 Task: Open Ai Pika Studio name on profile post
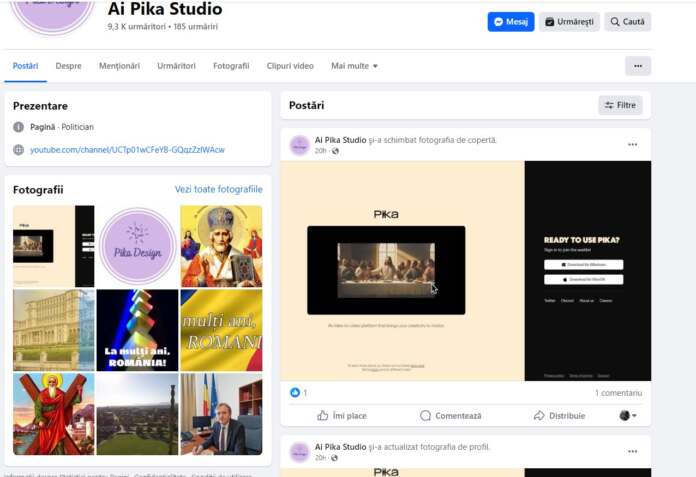340,447
